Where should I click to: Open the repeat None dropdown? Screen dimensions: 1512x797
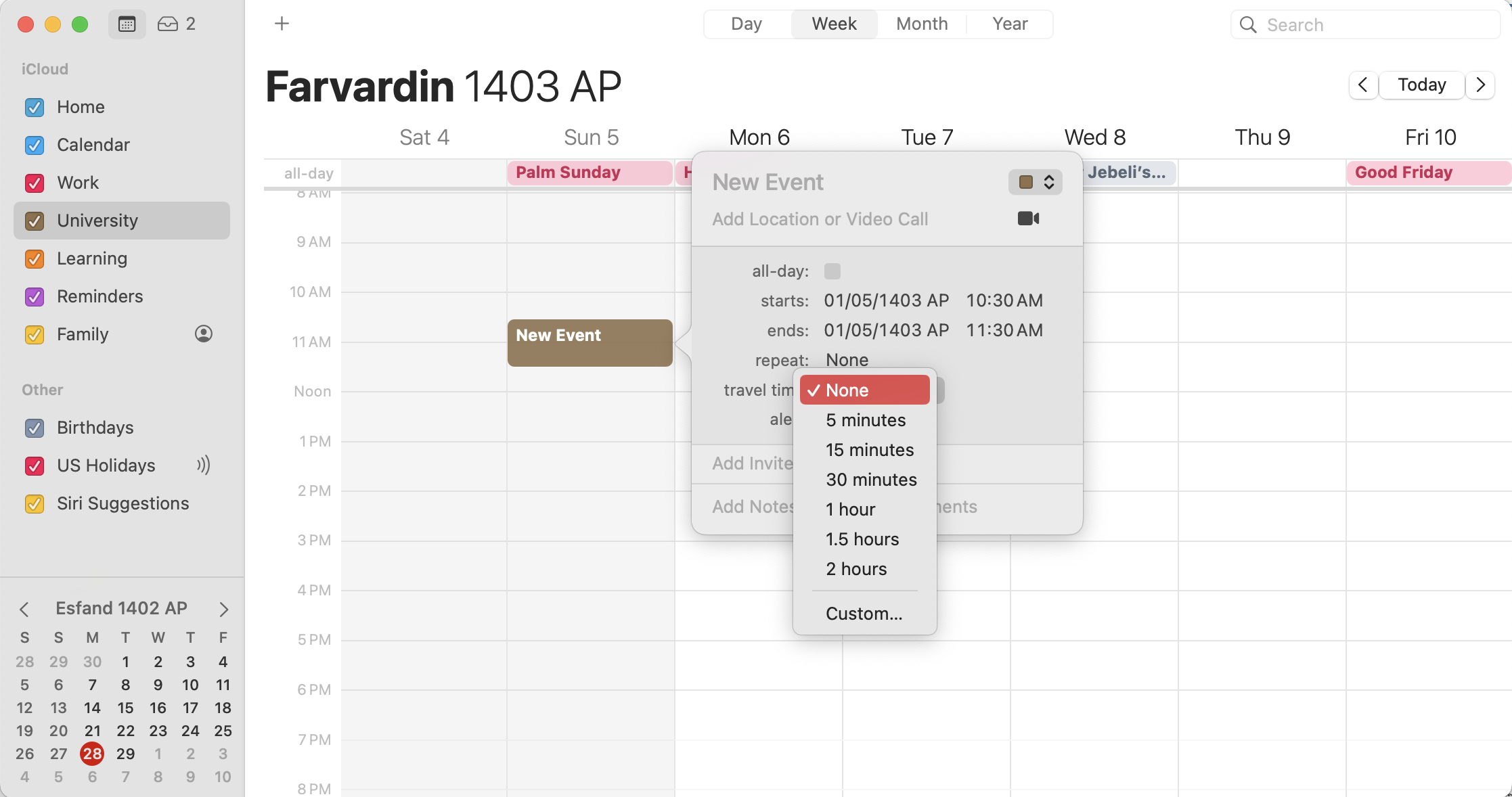(x=847, y=360)
